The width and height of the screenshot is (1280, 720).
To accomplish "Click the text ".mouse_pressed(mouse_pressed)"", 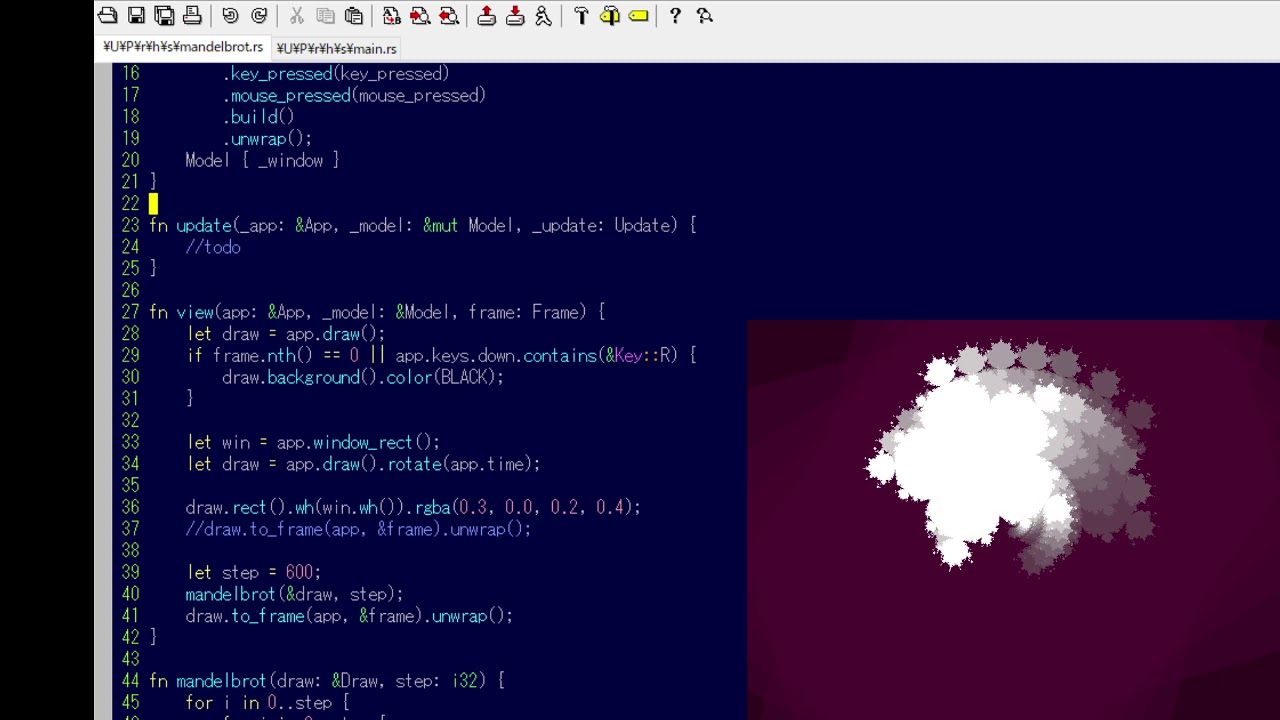I will click(354, 96).
